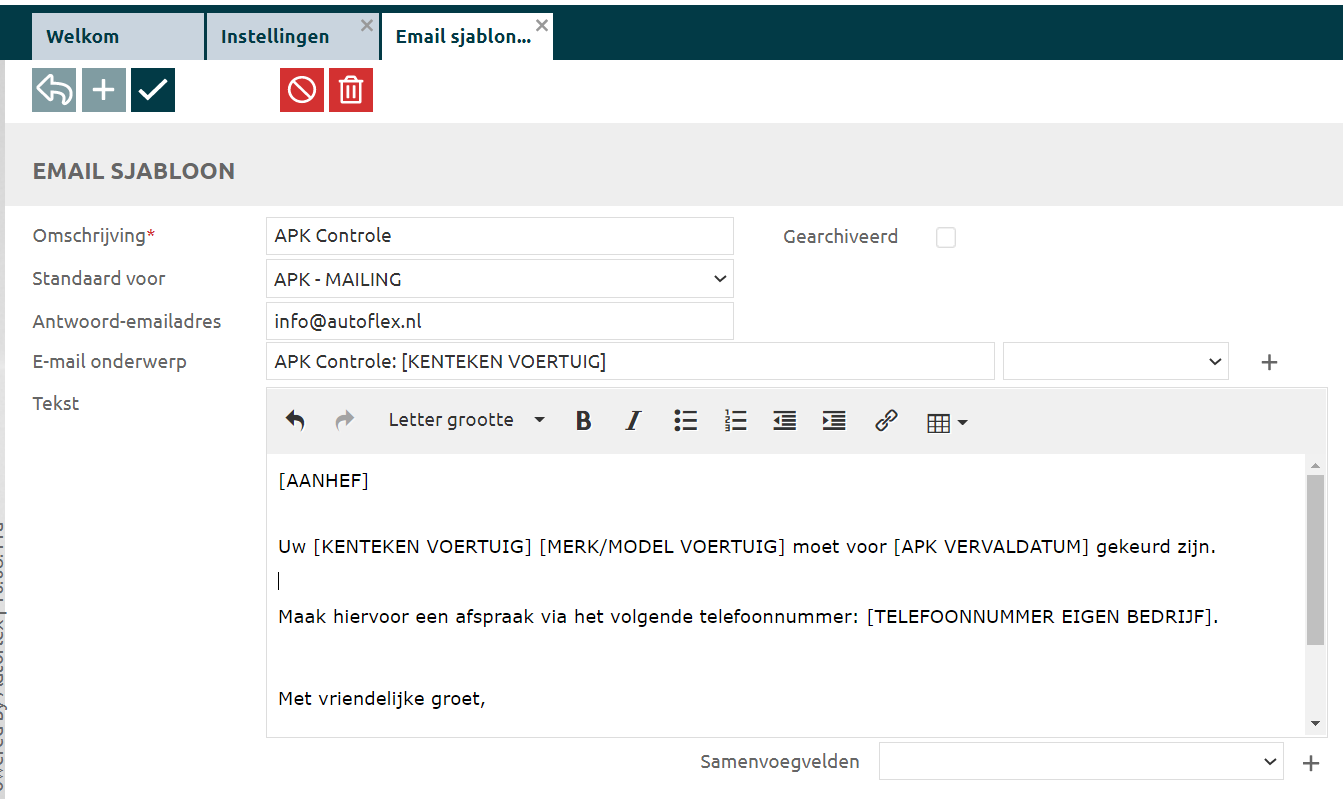Viewport: 1343px width, 799px height.
Task: Click the back arrow toolbar button
Action: [x=54, y=90]
